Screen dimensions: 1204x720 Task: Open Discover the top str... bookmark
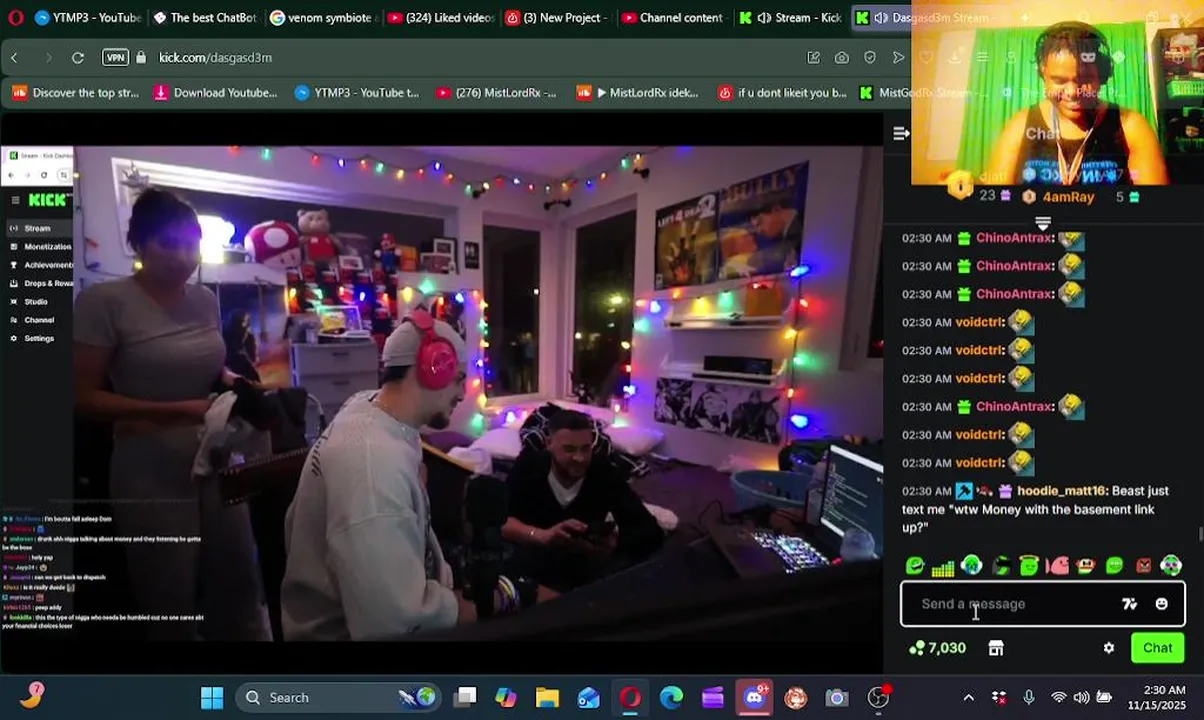pyautogui.click(x=76, y=93)
